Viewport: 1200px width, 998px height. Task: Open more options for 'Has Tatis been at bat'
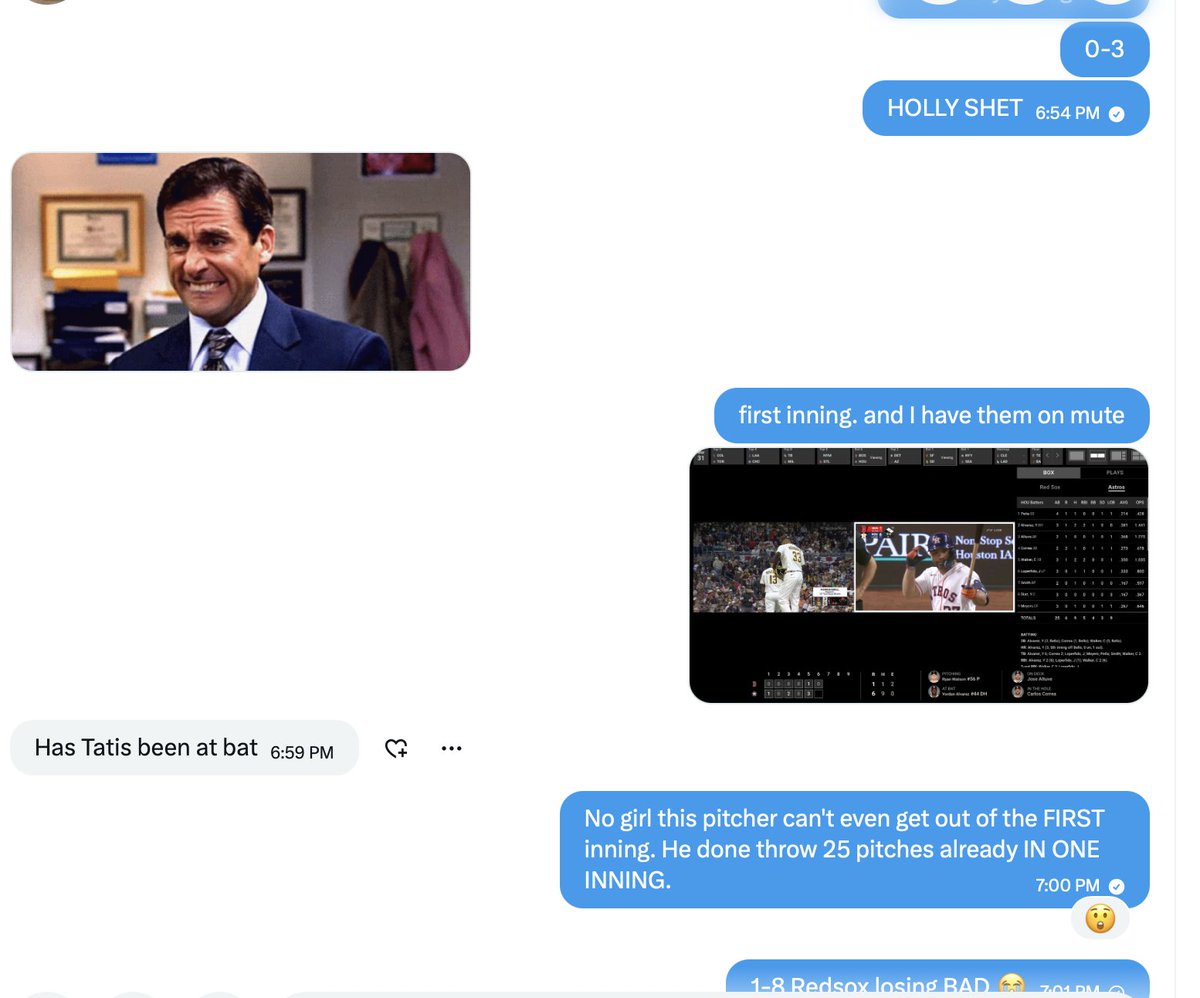pyautogui.click(x=451, y=748)
